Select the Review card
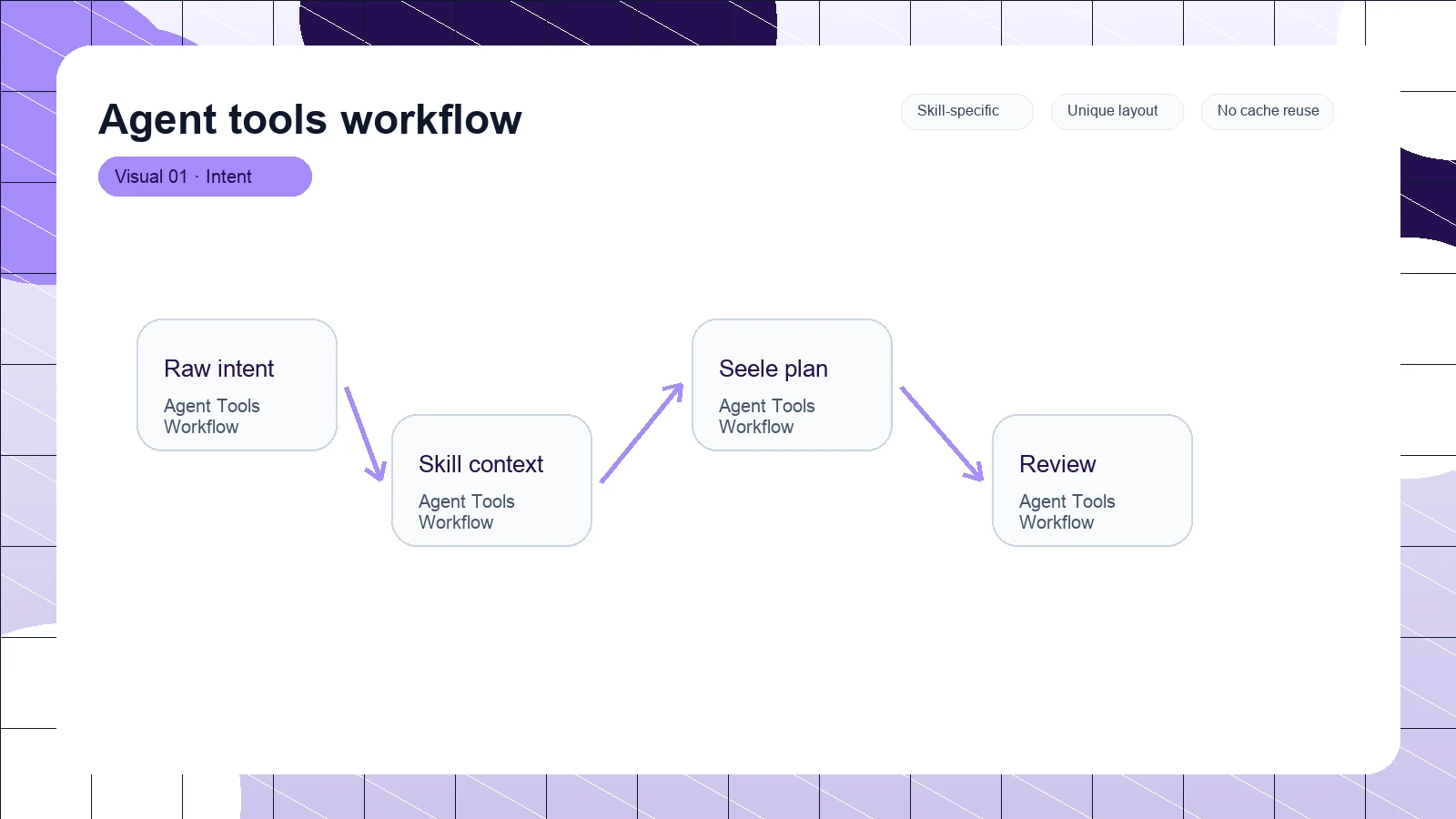 pos(1092,480)
